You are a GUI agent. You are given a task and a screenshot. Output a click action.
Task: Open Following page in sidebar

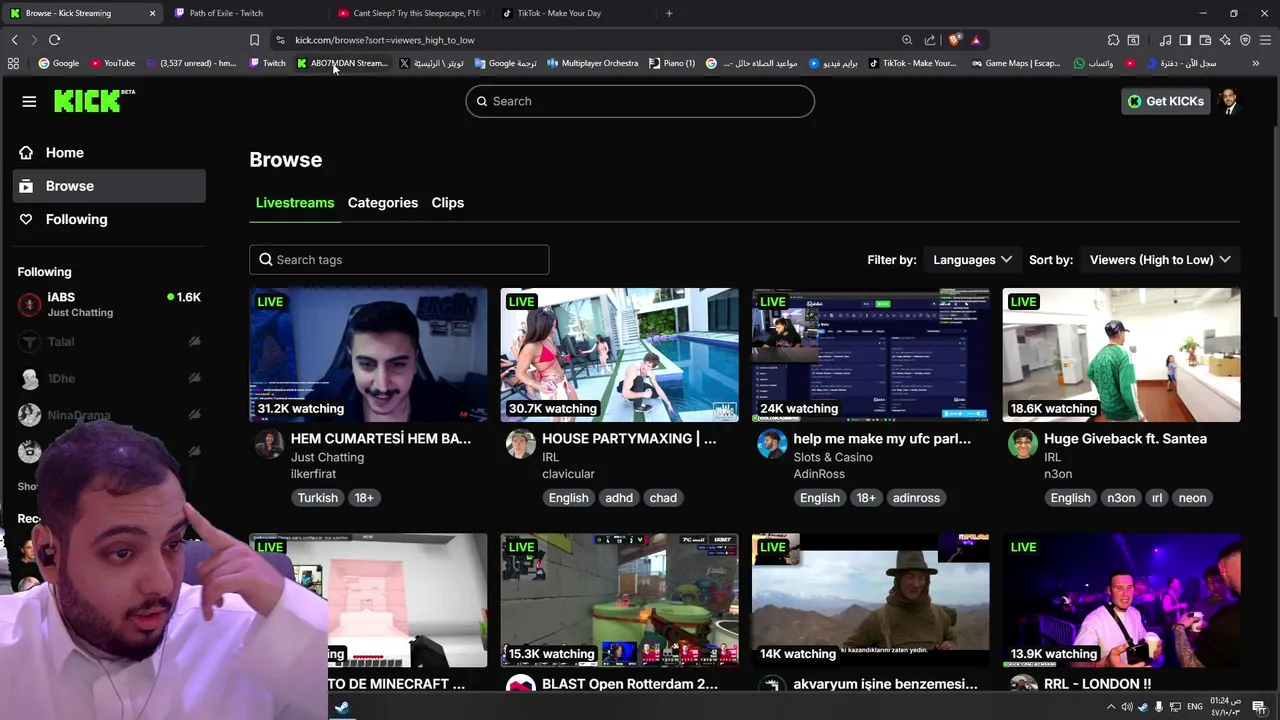(109, 219)
